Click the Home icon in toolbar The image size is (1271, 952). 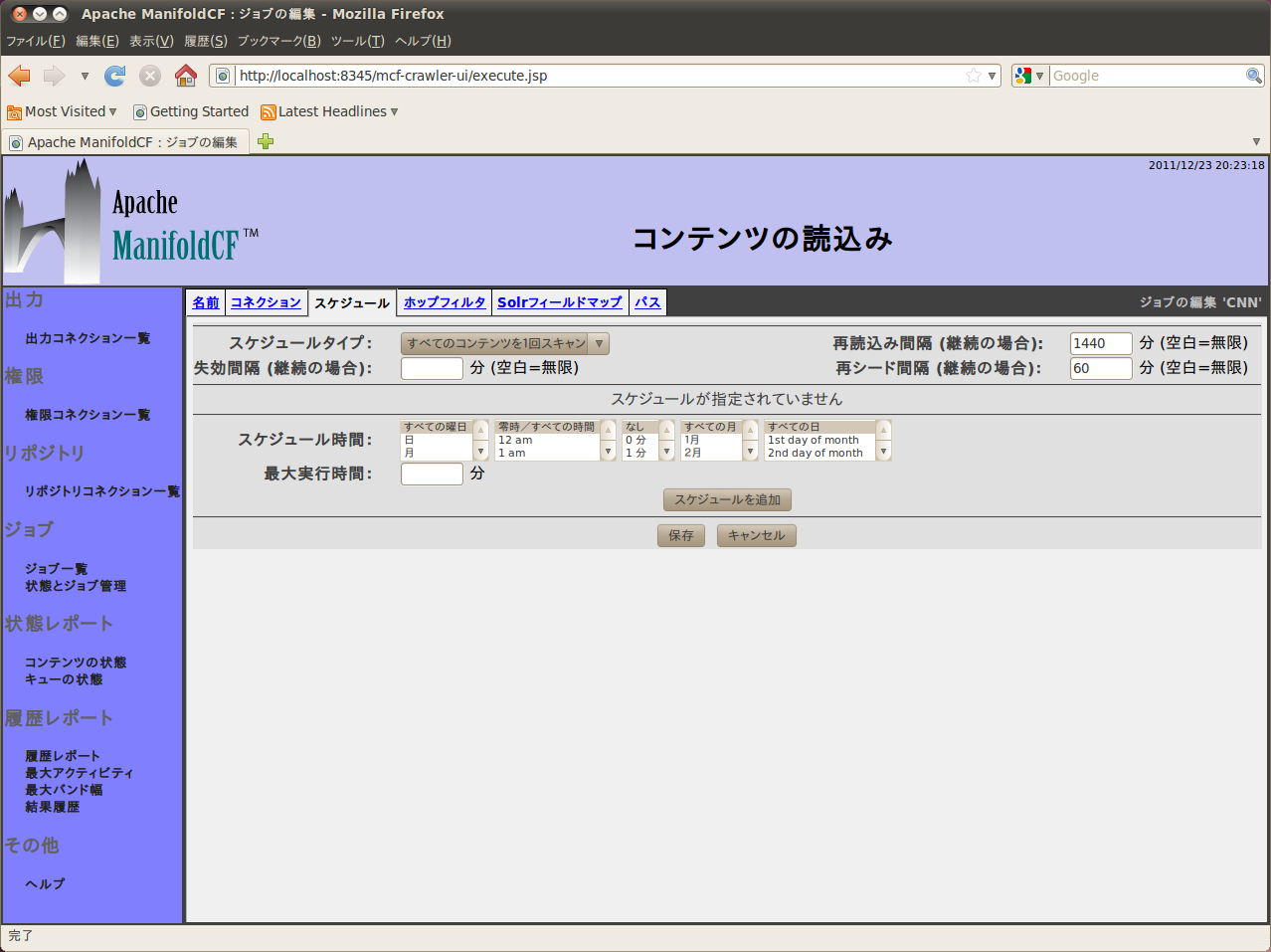(185, 76)
